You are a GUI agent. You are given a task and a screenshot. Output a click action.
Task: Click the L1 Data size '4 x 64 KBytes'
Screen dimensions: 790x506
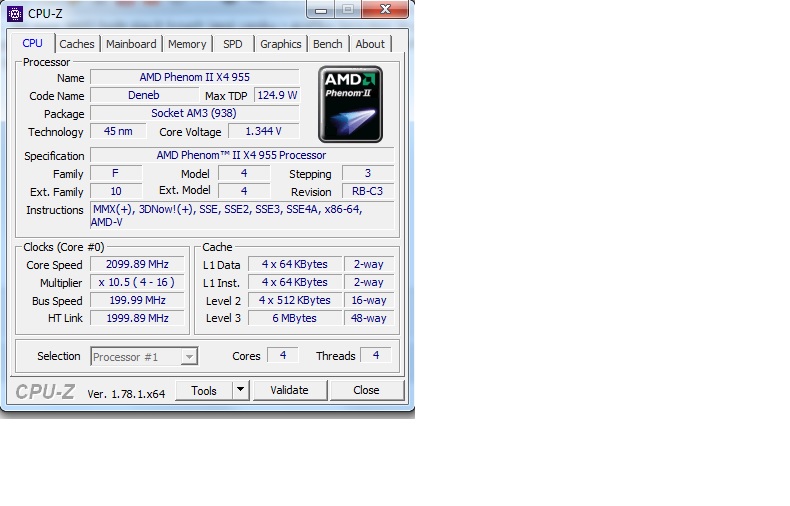(295, 264)
